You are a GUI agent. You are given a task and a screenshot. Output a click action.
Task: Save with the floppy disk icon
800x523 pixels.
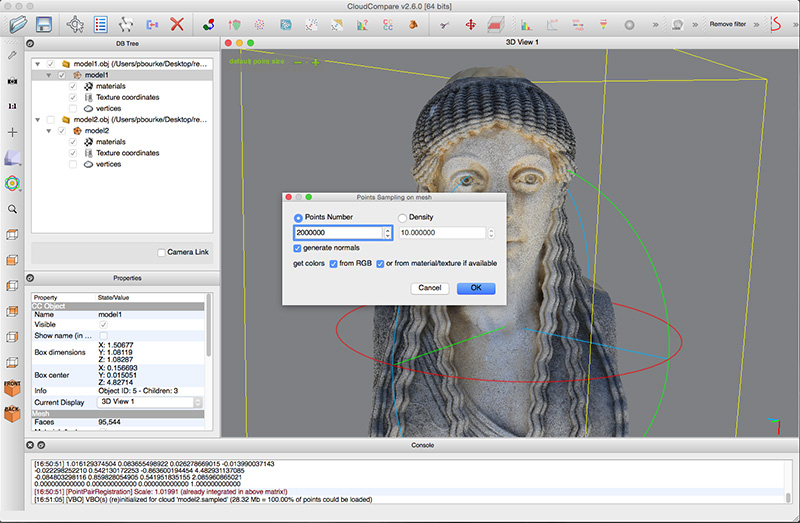point(44,24)
